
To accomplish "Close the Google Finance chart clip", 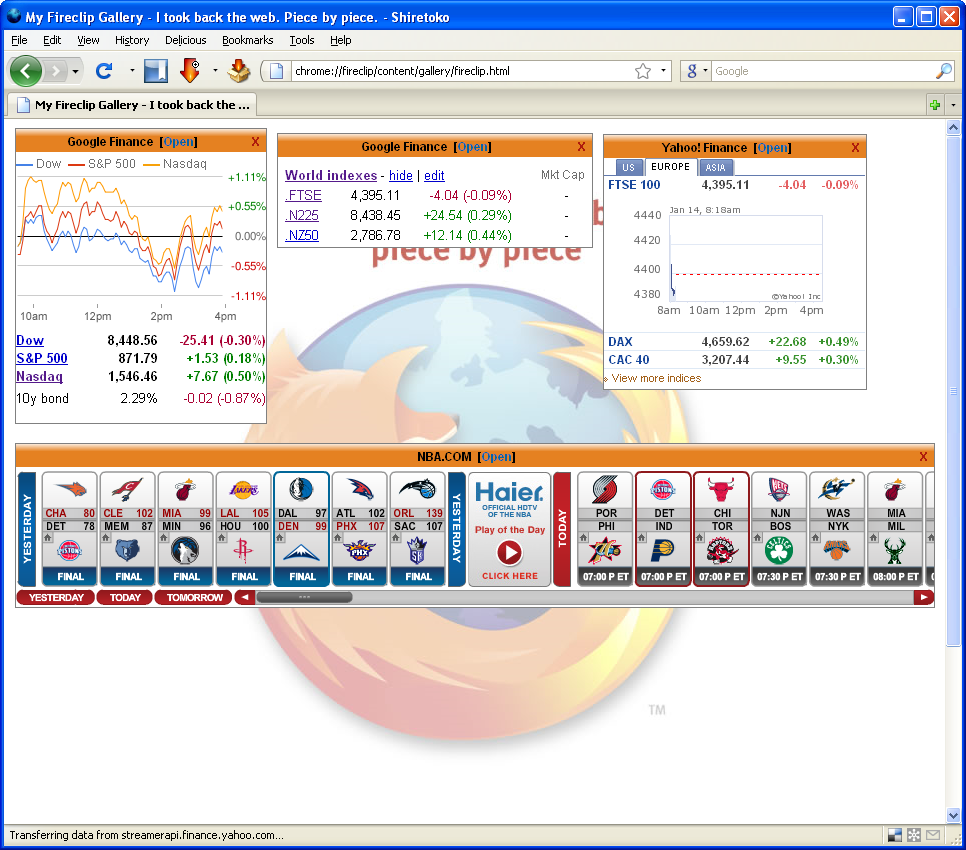I will [x=255, y=142].
